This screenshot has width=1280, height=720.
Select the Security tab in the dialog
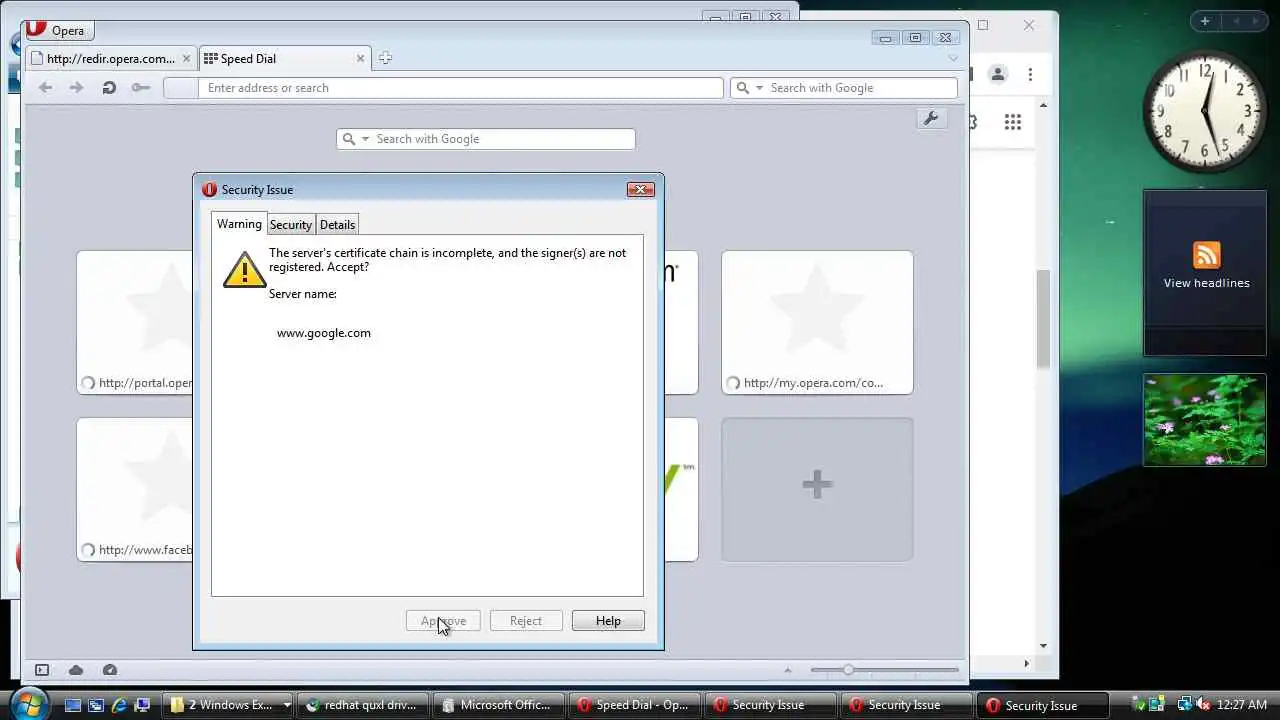291,225
